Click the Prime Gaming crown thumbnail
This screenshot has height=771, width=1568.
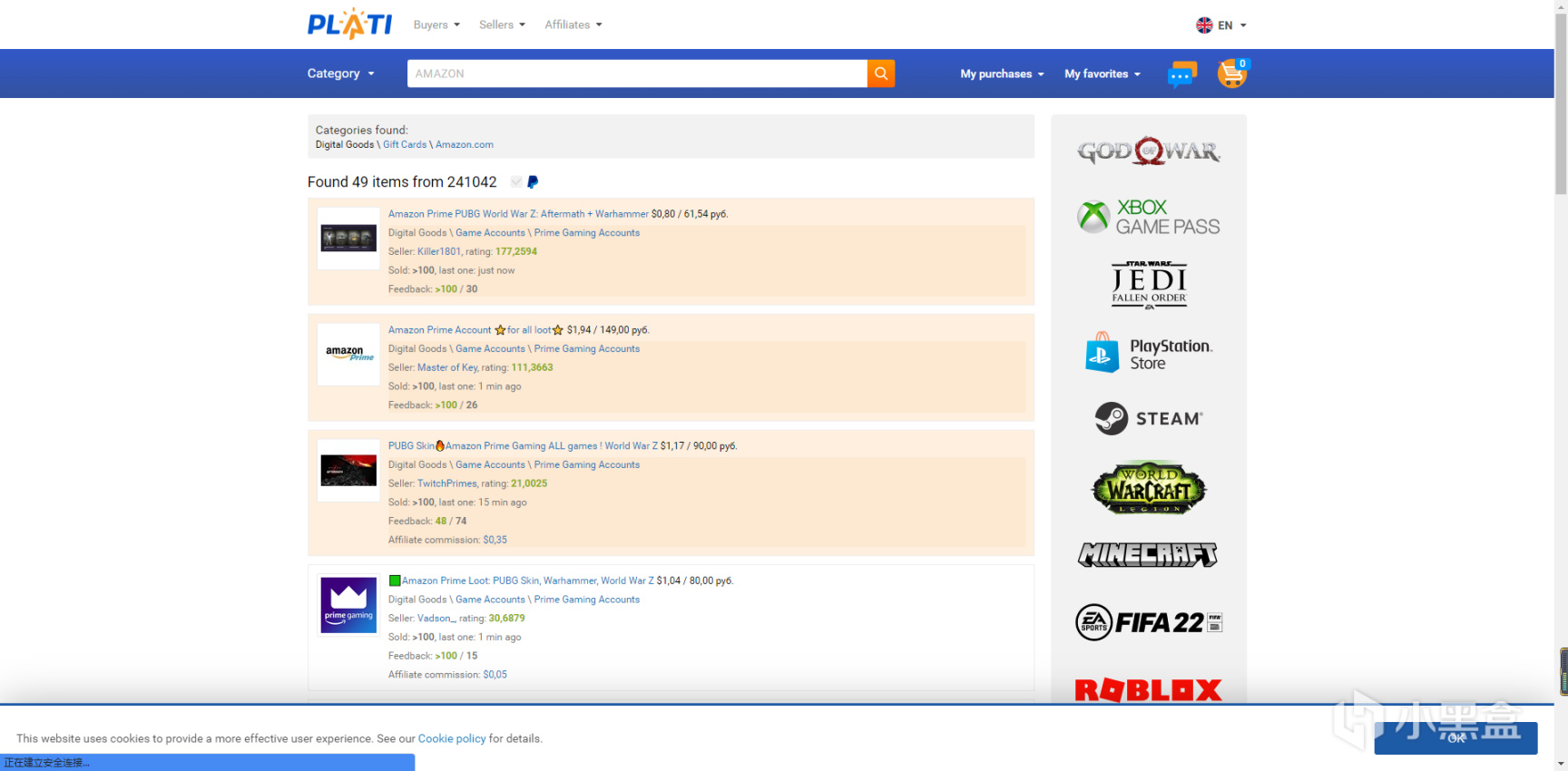tap(348, 605)
